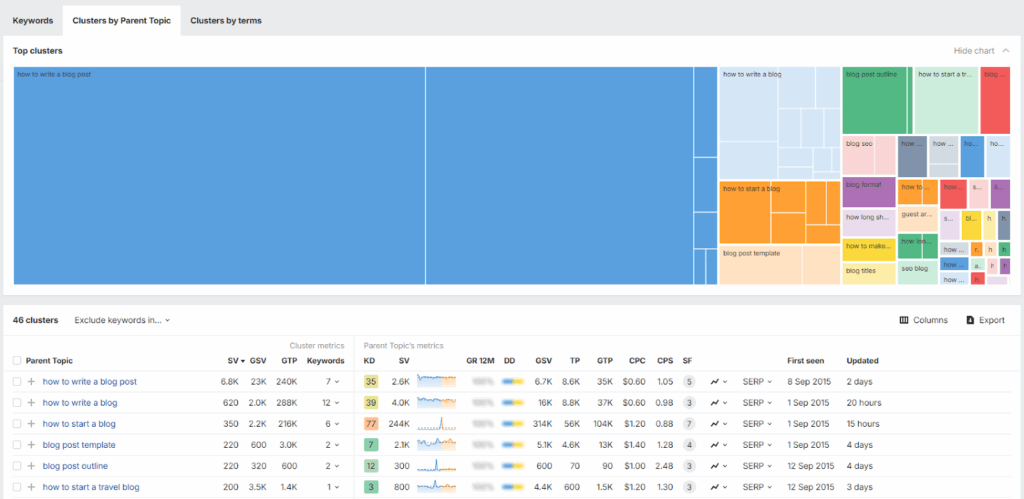Open the blog post template link
Screen dimensions: 1024x499
pyautogui.click(x=79, y=445)
